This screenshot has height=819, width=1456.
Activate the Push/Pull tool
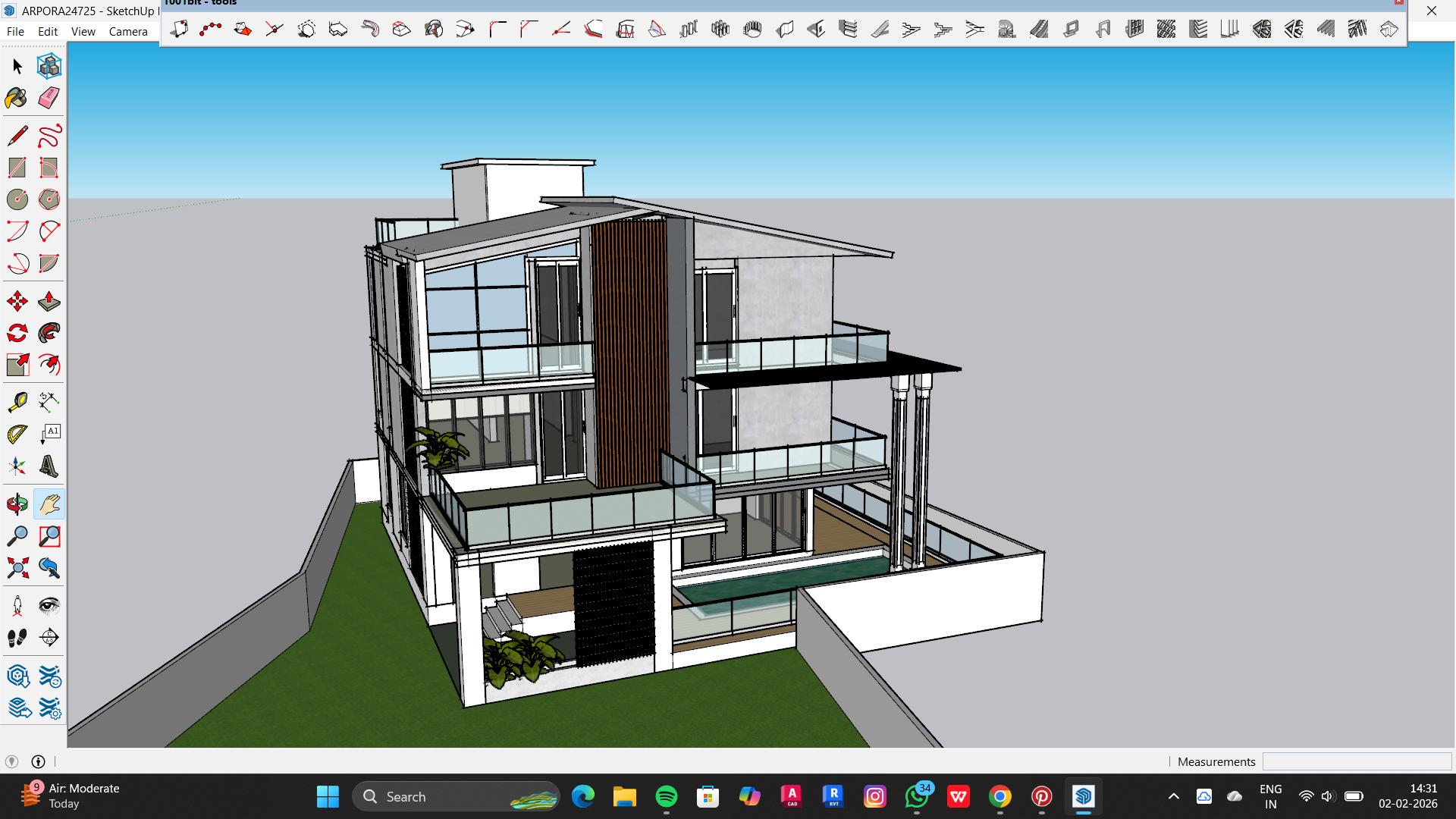click(49, 302)
